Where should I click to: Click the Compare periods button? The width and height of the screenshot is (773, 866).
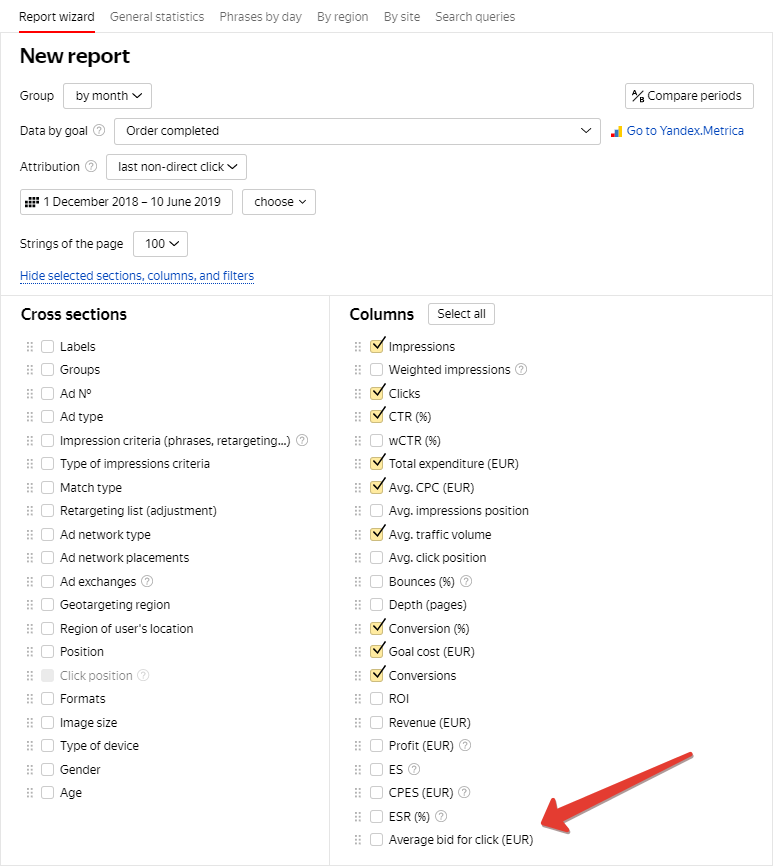click(x=689, y=96)
